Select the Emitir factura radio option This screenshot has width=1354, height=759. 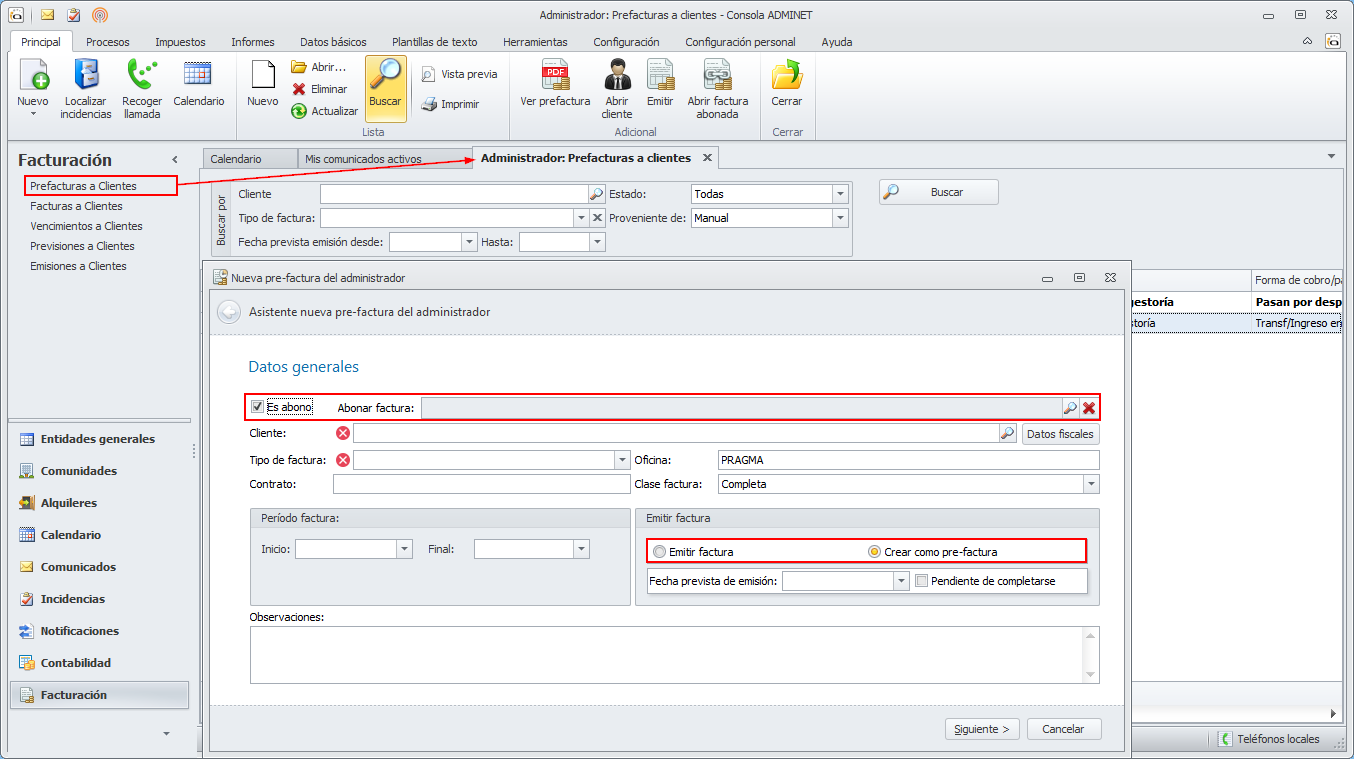659,552
